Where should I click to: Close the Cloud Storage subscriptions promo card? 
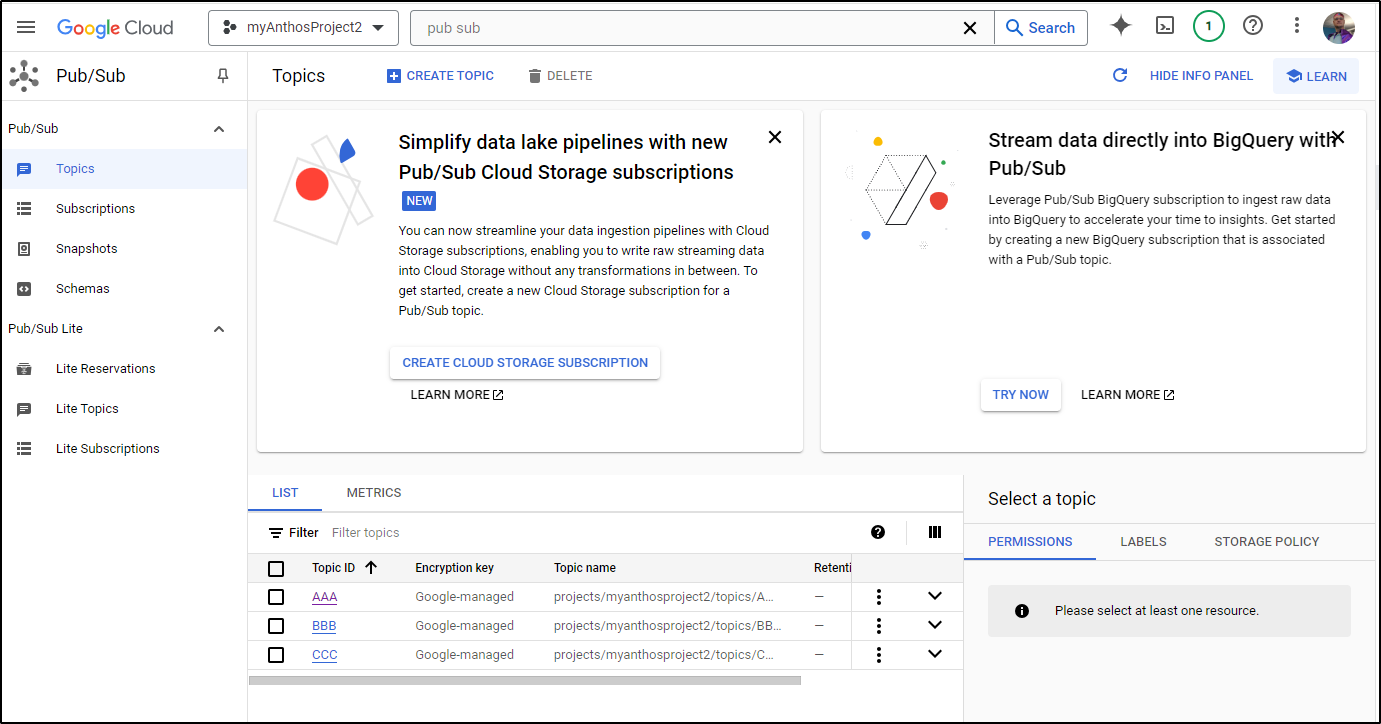pyautogui.click(x=775, y=137)
